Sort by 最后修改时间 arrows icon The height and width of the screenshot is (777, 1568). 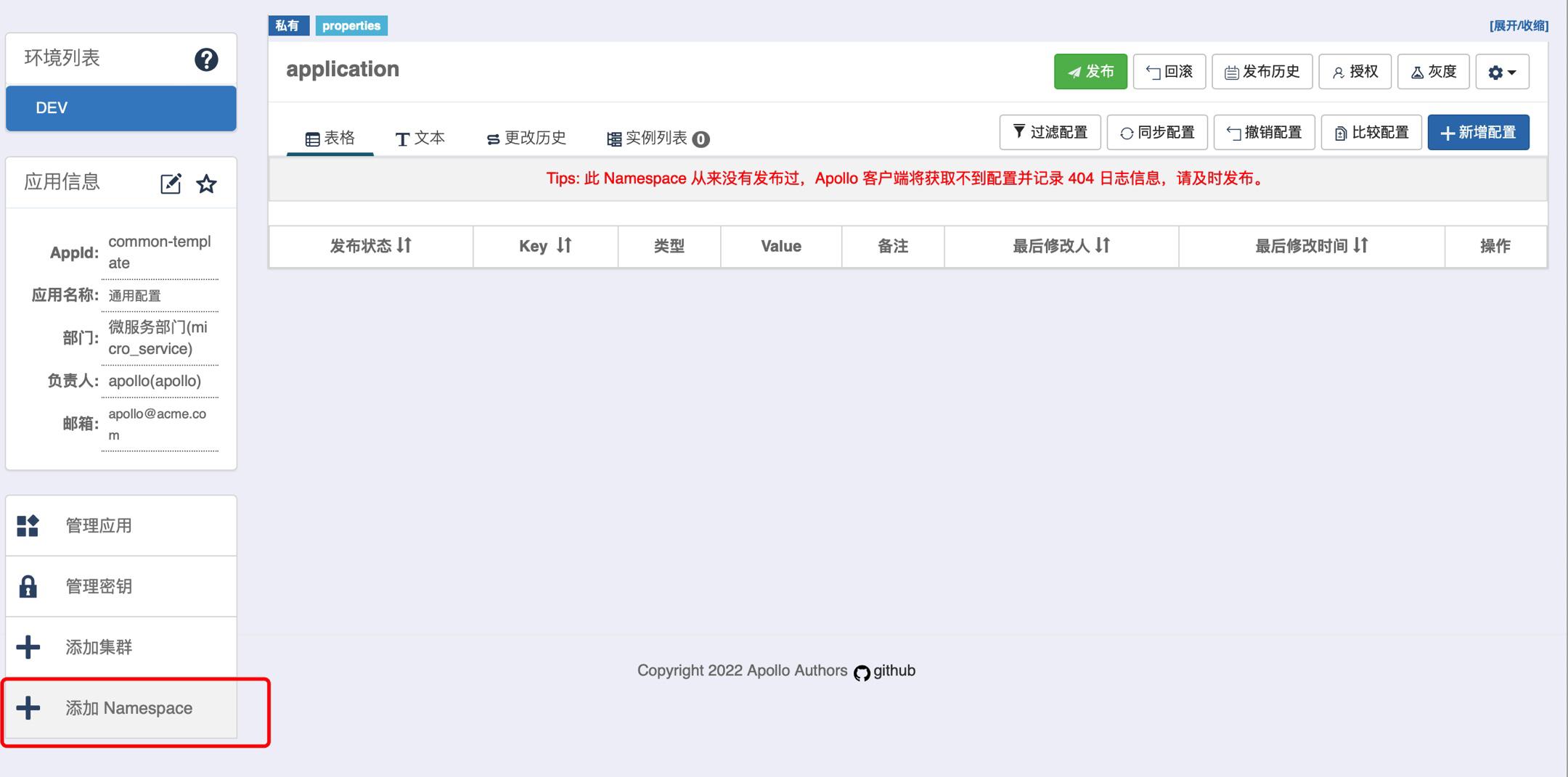pyautogui.click(x=1360, y=245)
